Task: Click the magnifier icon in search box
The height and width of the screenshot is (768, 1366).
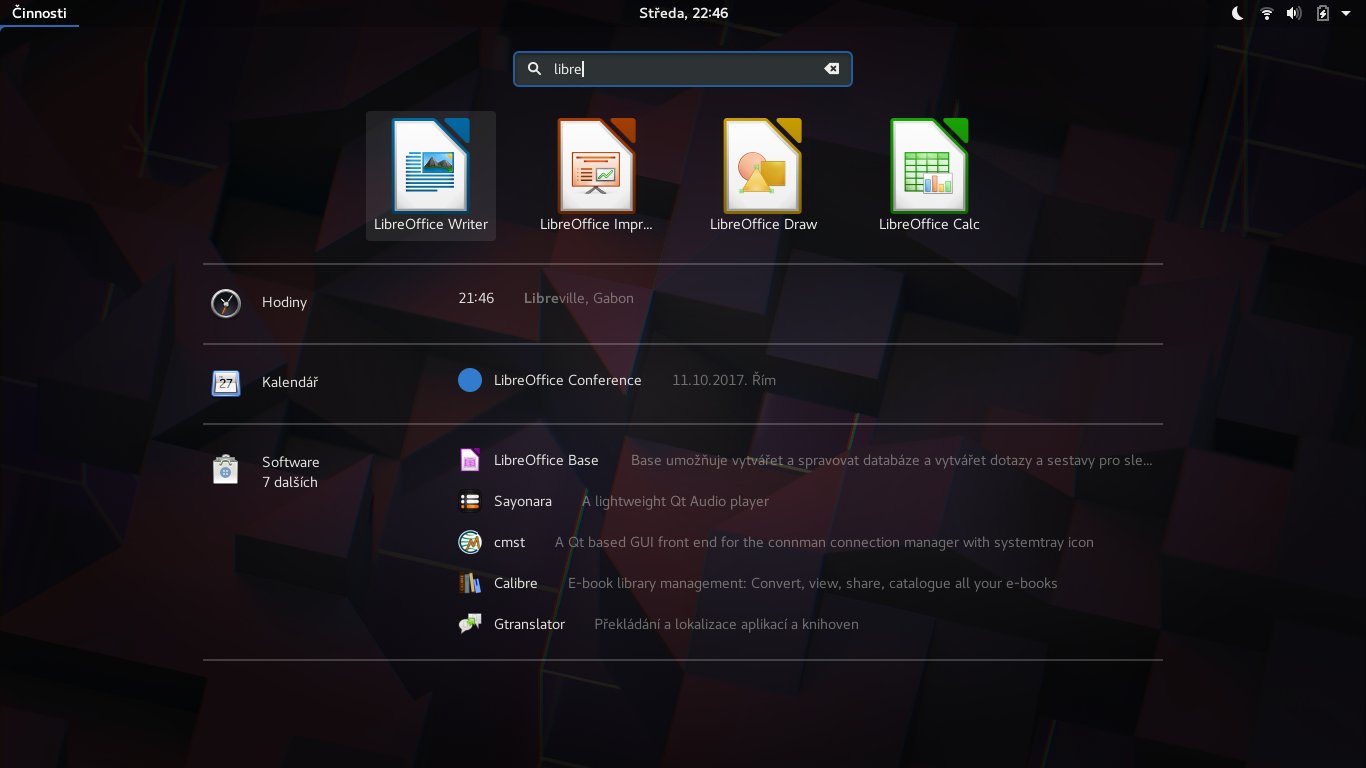Action: 534,69
